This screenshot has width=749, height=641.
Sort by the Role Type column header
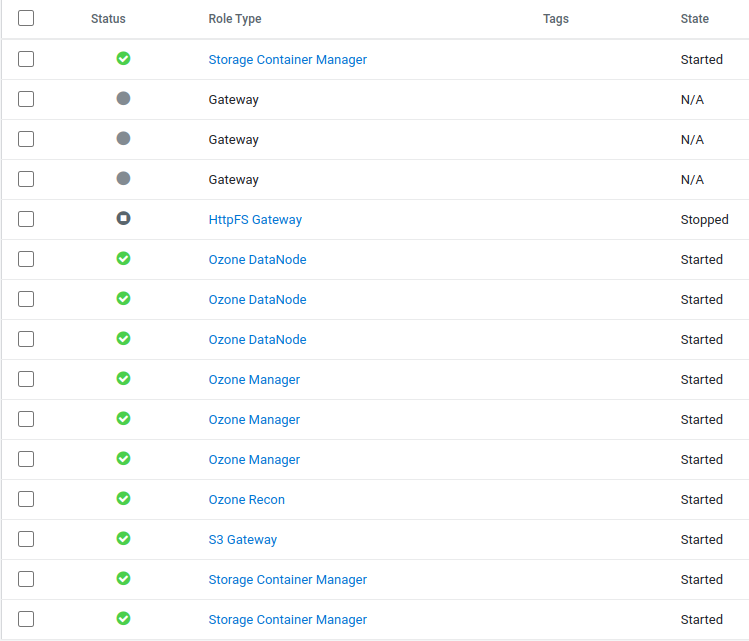coord(235,19)
